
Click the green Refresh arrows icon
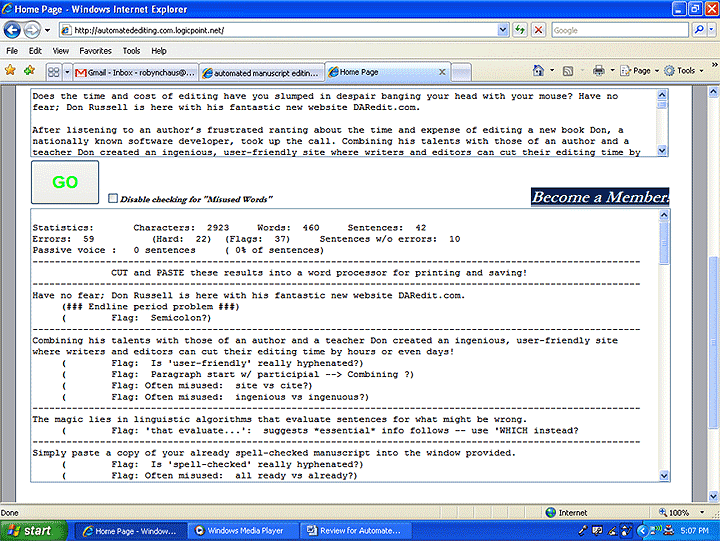(520, 30)
